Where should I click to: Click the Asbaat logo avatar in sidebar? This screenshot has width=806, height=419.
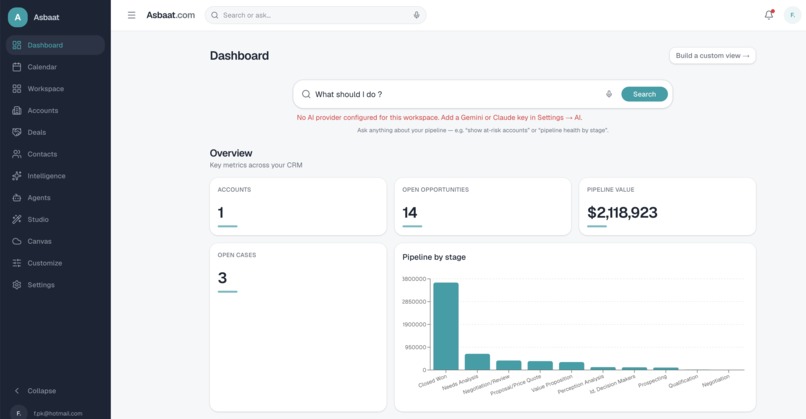click(x=17, y=17)
